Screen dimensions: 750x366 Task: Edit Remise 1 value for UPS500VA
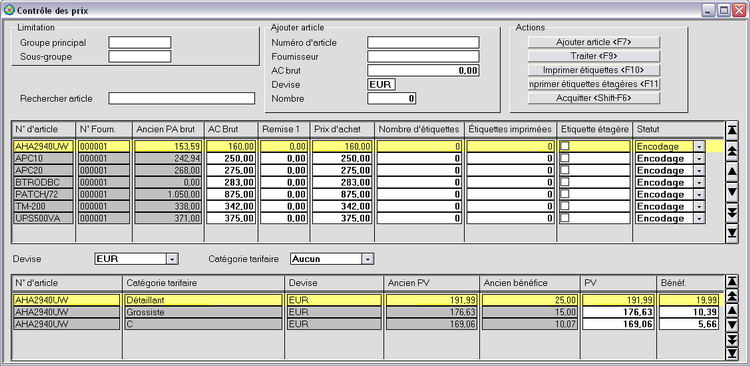(x=284, y=219)
